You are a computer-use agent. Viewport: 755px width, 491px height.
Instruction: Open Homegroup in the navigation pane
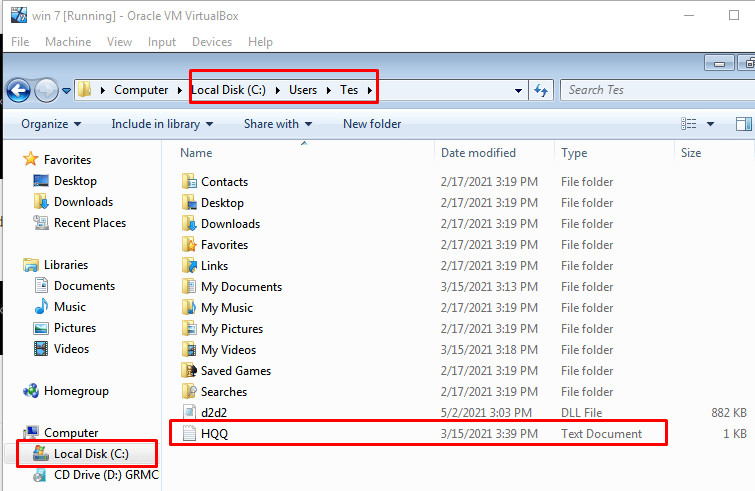click(76, 391)
